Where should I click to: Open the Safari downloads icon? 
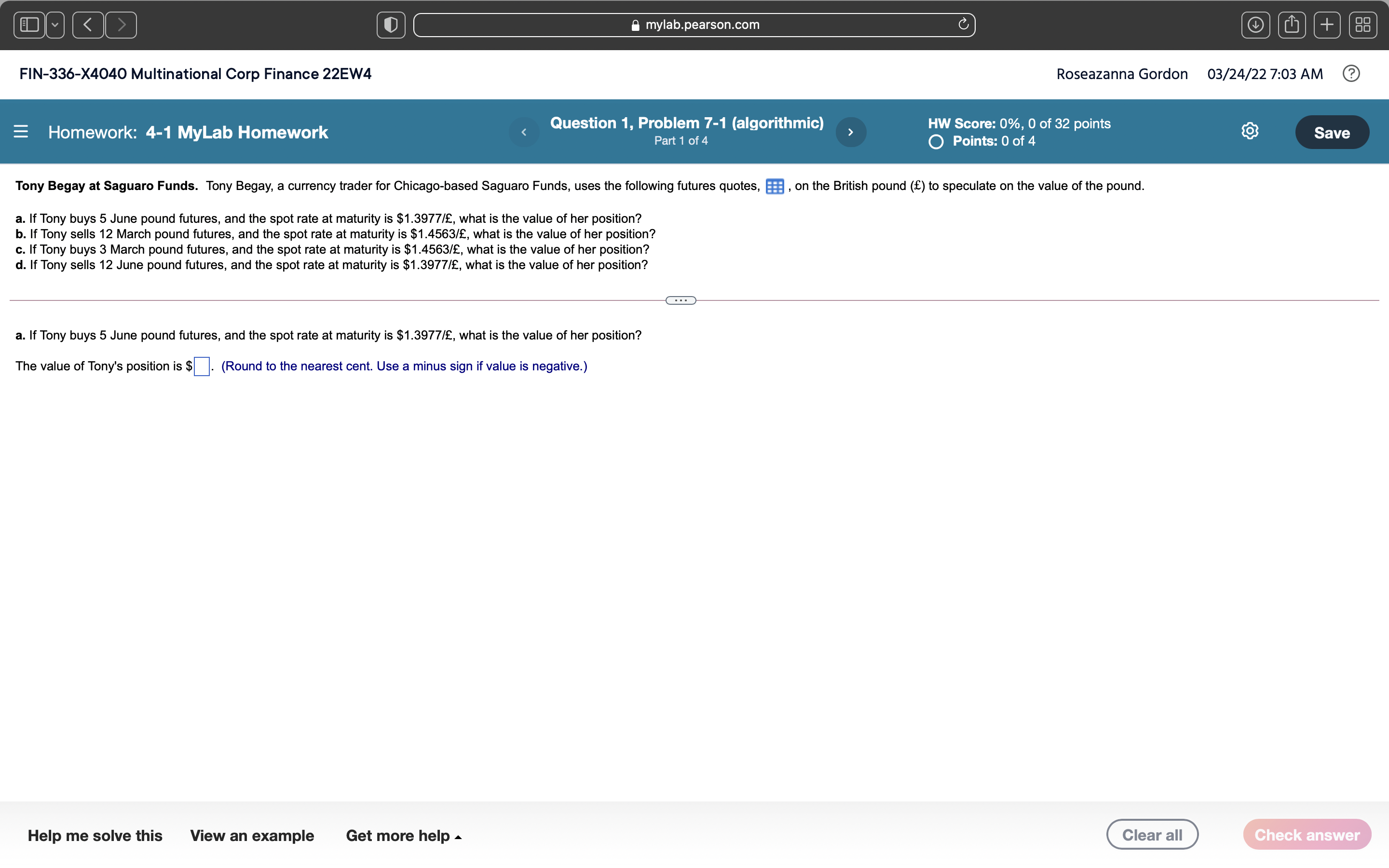(x=1255, y=25)
